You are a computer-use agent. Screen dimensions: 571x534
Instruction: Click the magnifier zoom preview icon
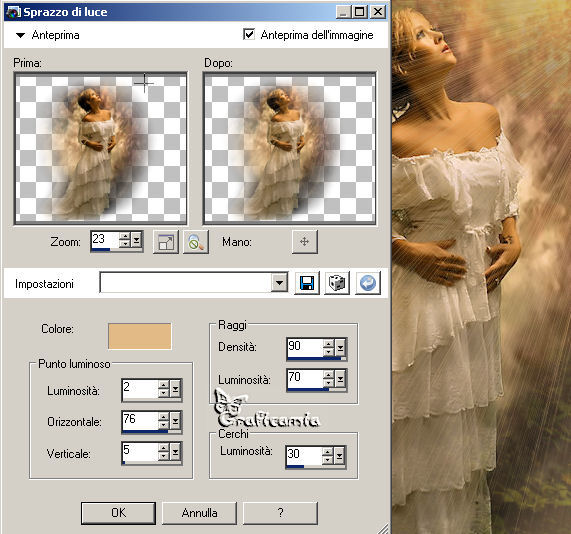196,242
